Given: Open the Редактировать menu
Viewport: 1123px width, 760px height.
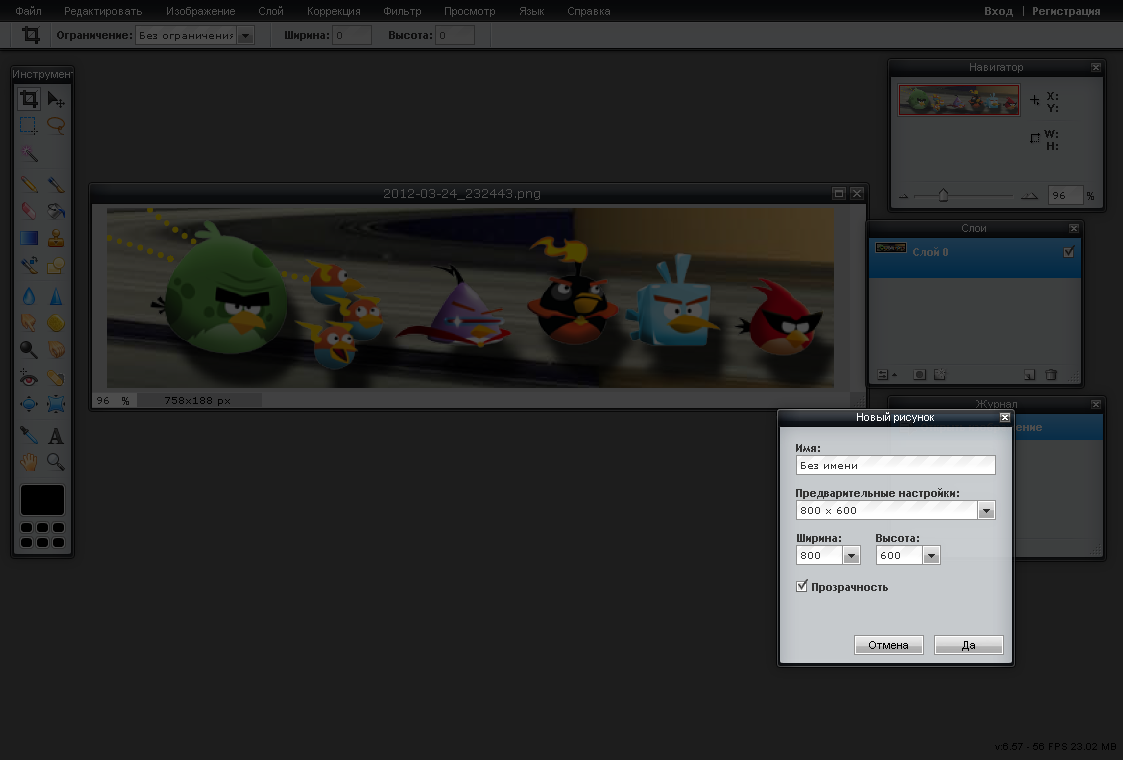Looking at the screenshot, I should pos(103,11).
